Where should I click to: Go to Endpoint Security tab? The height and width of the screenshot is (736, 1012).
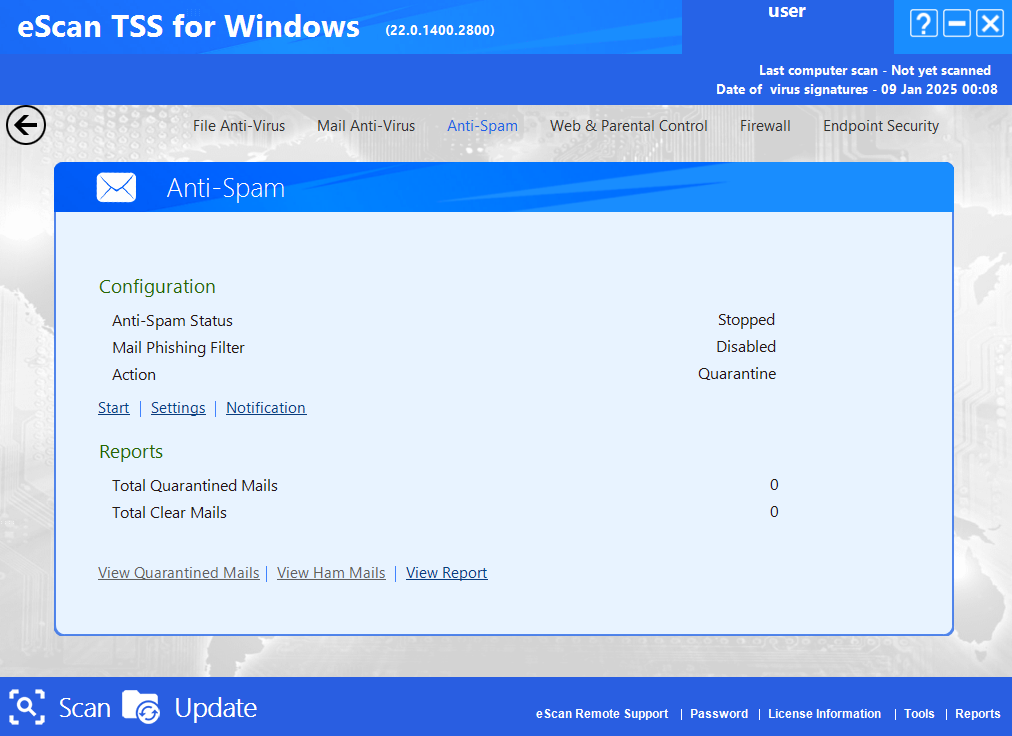881,126
